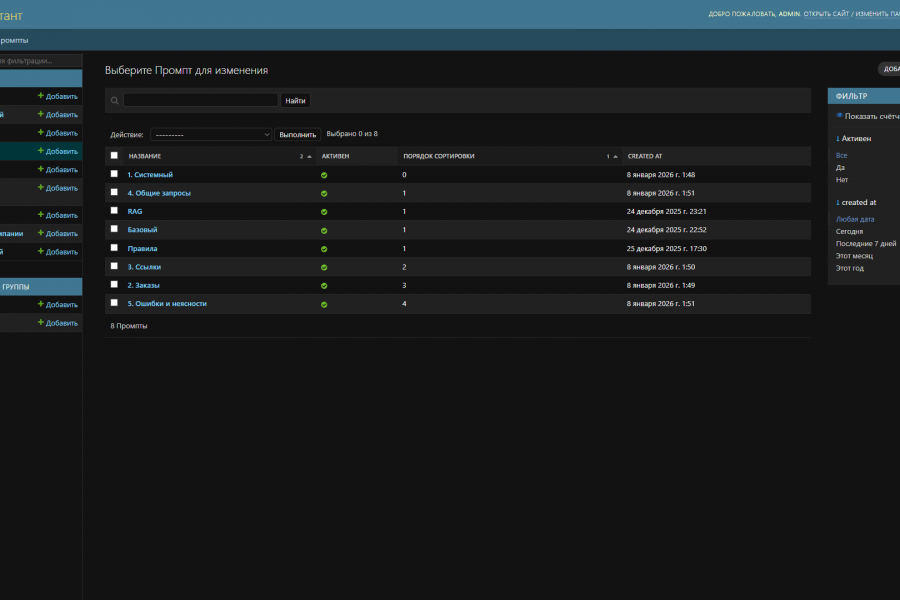Filter the list by Последние 7 дней
The width and height of the screenshot is (900, 600).
pyautogui.click(x=865, y=243)
